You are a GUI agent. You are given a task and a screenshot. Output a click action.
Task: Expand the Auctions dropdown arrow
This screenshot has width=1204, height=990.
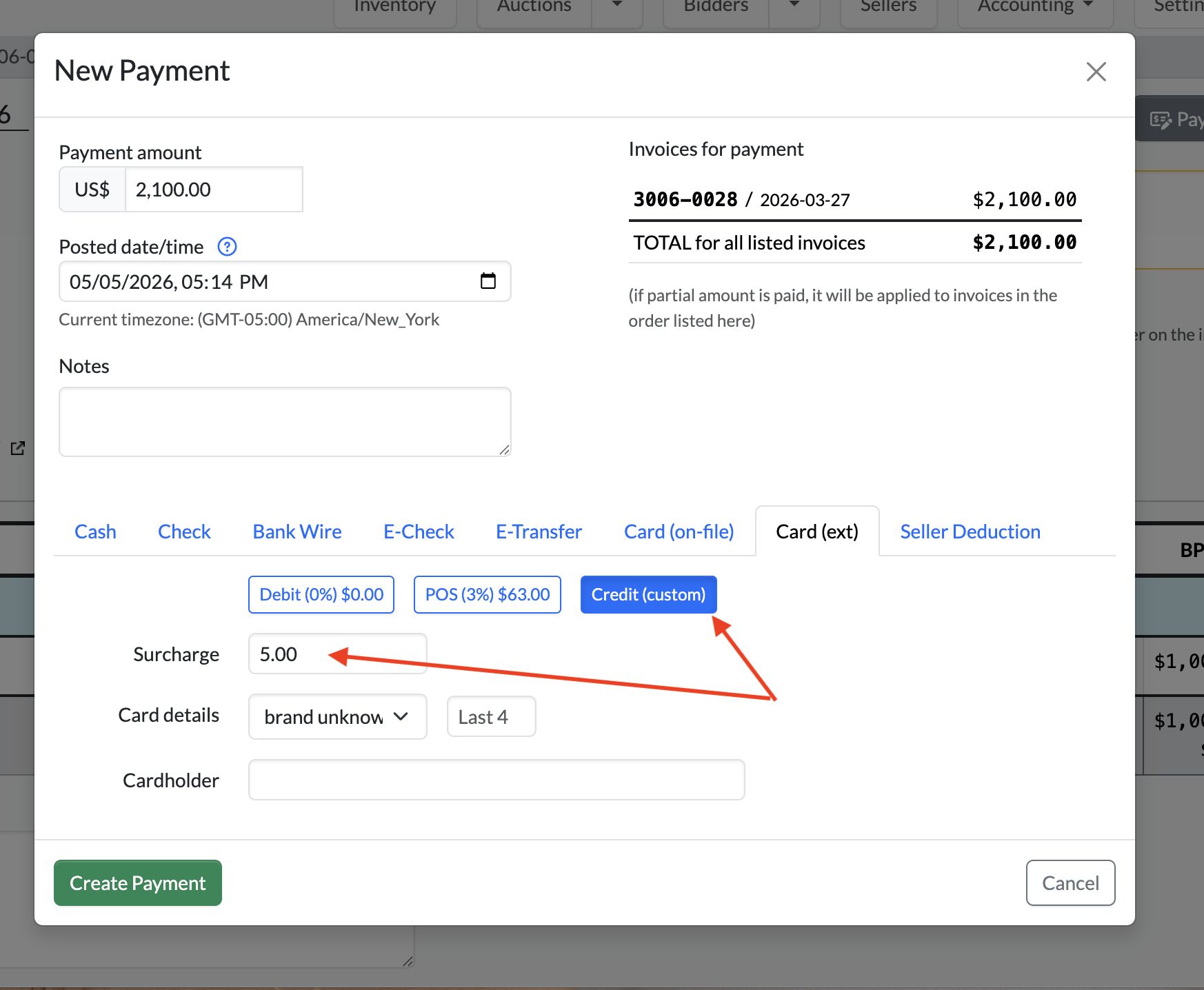click(x=617, y=8)
